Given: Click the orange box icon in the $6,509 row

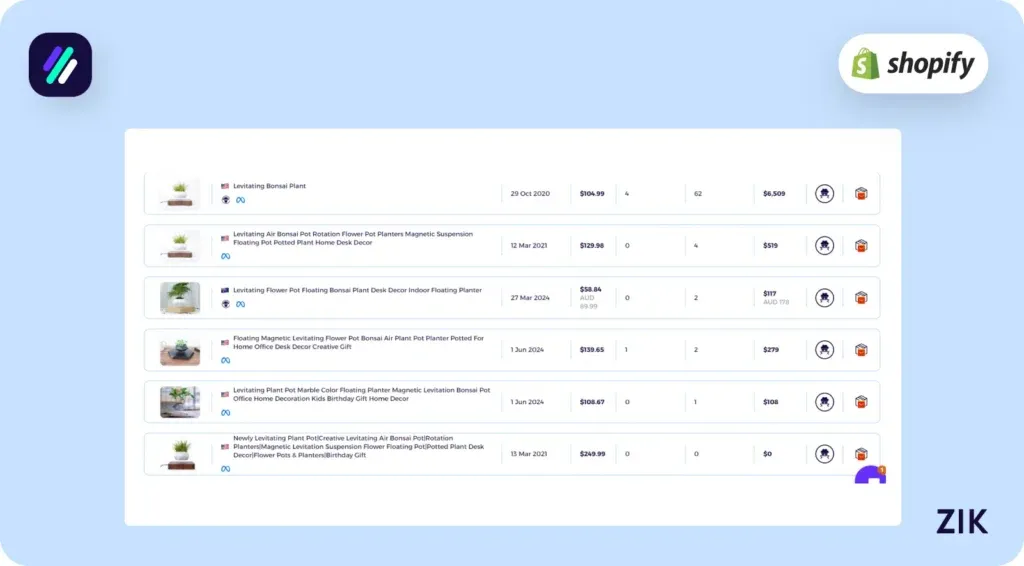Looking at the screenshot, I should [861, 193].
